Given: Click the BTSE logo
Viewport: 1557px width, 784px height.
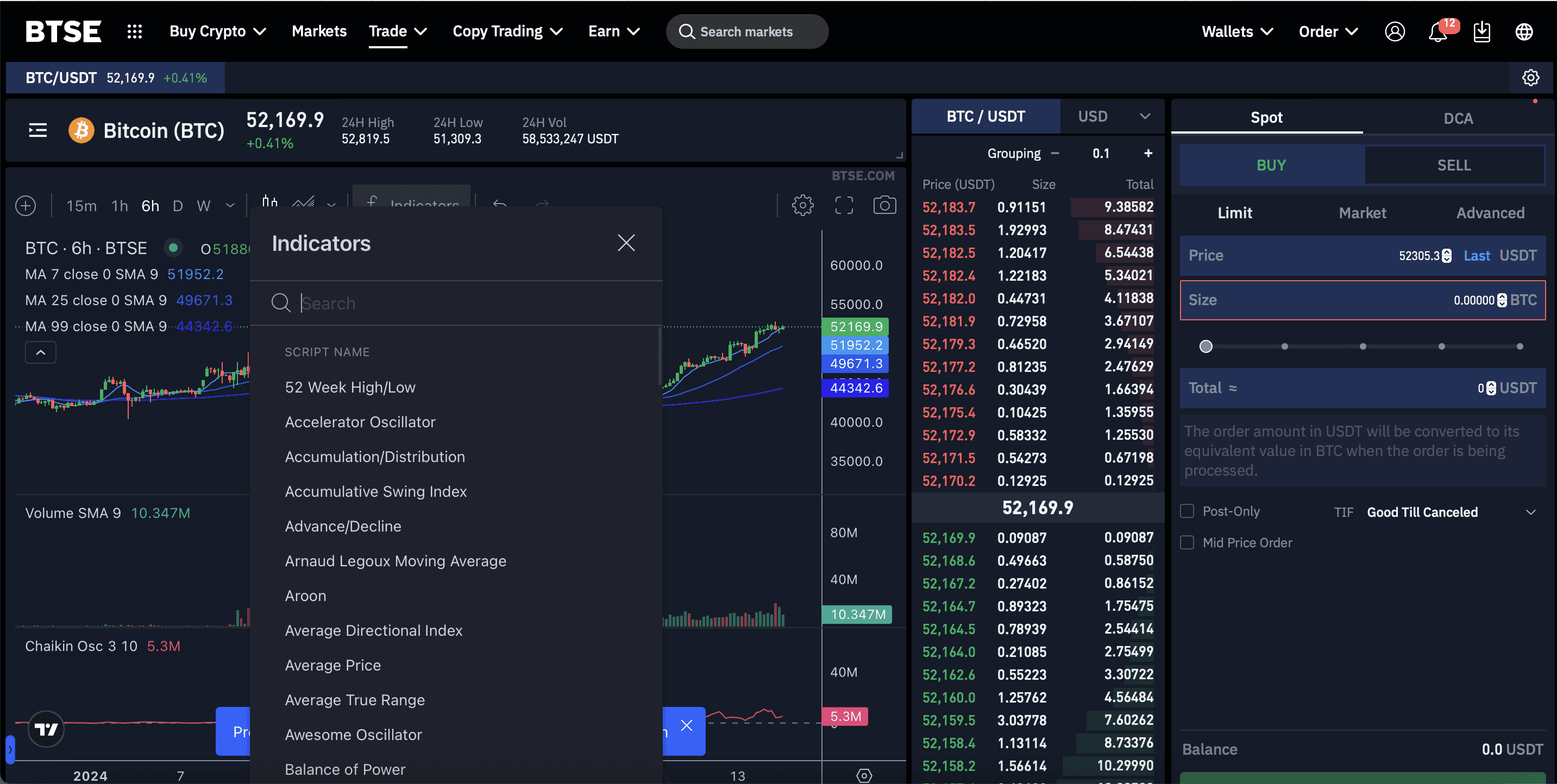Looking at the screenshot, I should (64, 31).
